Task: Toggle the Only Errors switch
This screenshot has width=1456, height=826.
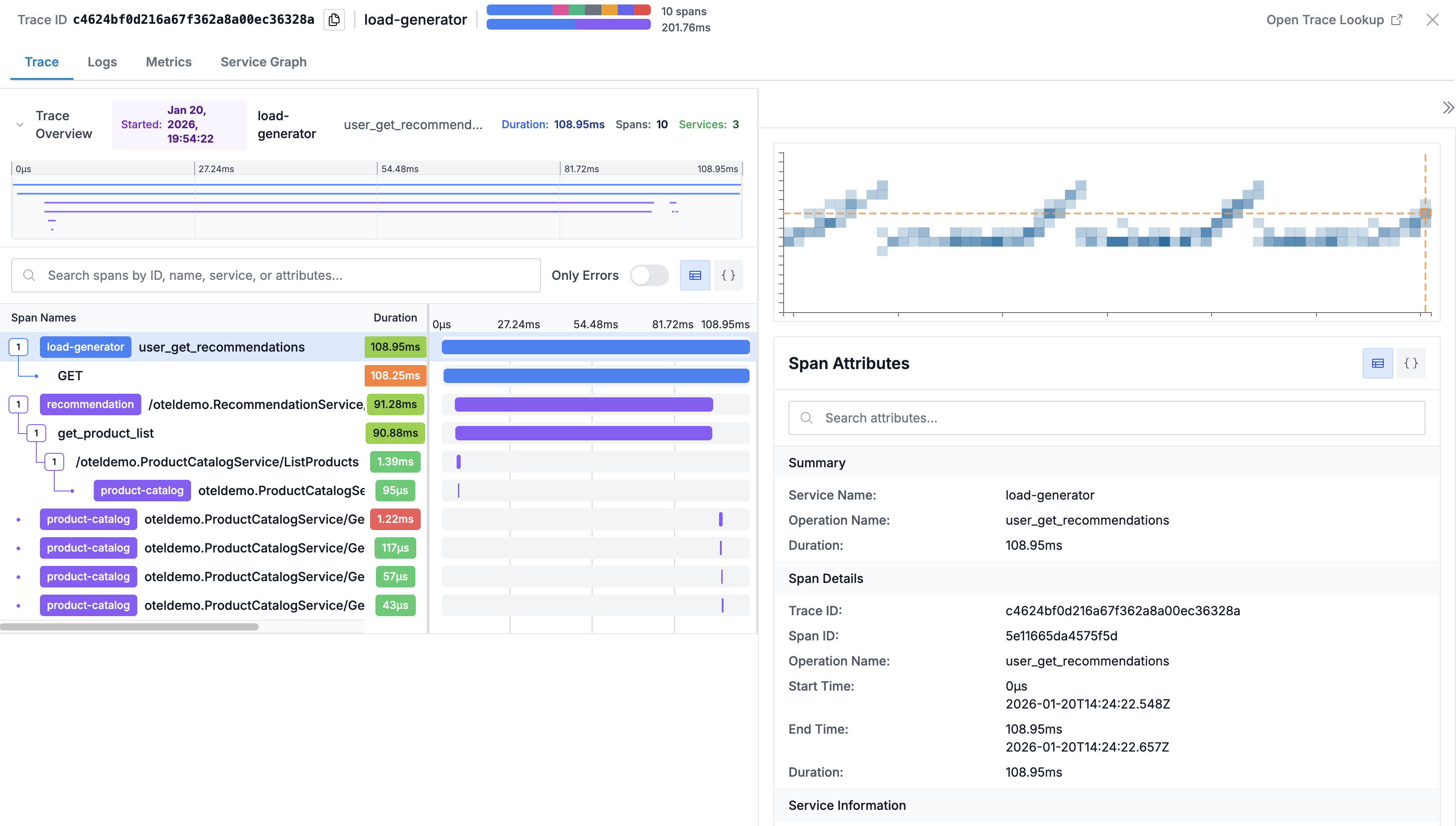Action: tap(649, 276)
